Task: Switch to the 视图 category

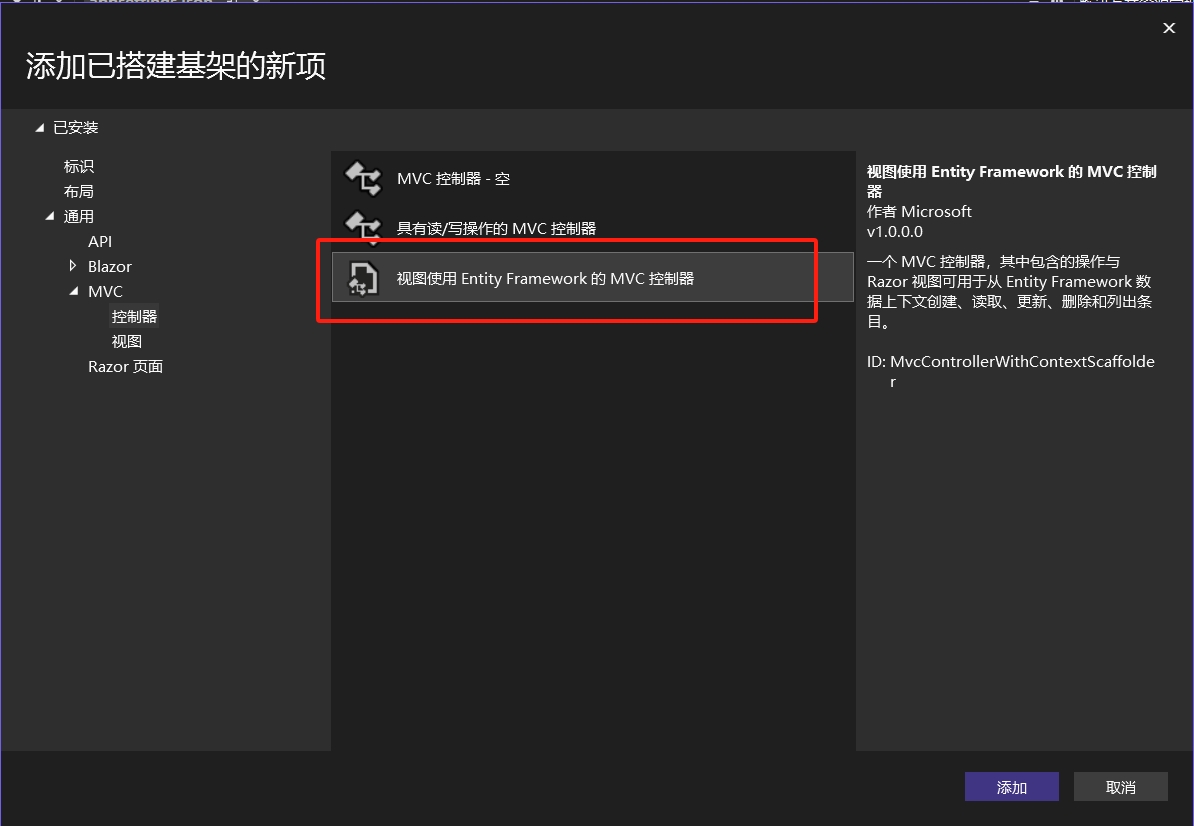Action: click(x=128, y=341)
